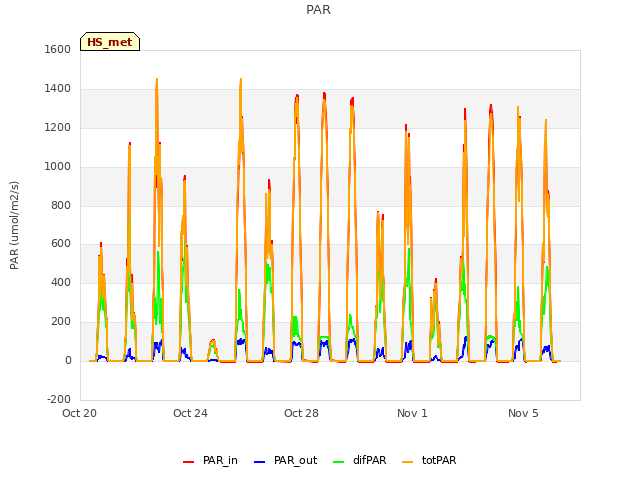Click the 1600 y-axis tick label
This screenshot has width=640, height=480.
click(58, 49)
